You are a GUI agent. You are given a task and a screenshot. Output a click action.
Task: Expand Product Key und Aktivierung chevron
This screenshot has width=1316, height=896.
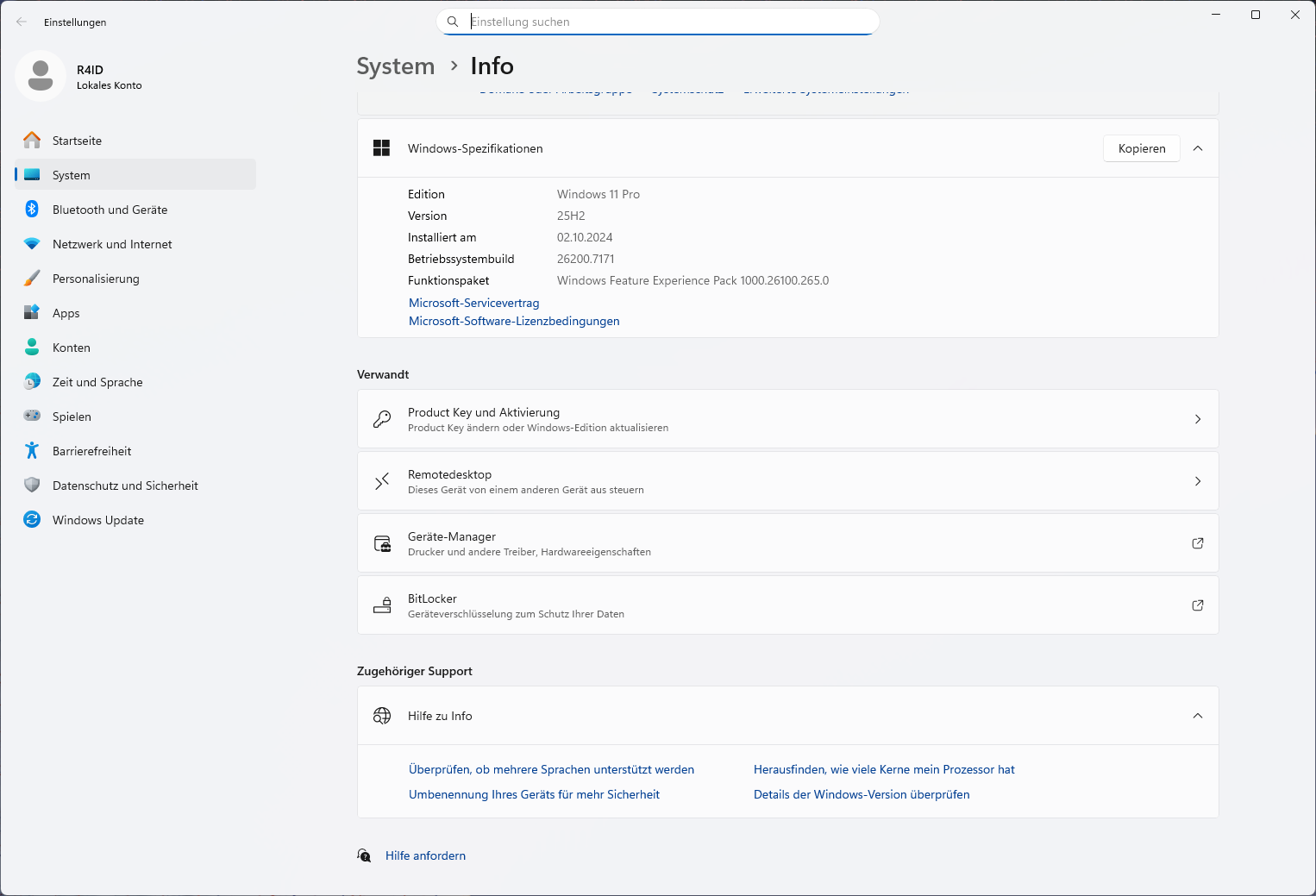point(1197,419)
